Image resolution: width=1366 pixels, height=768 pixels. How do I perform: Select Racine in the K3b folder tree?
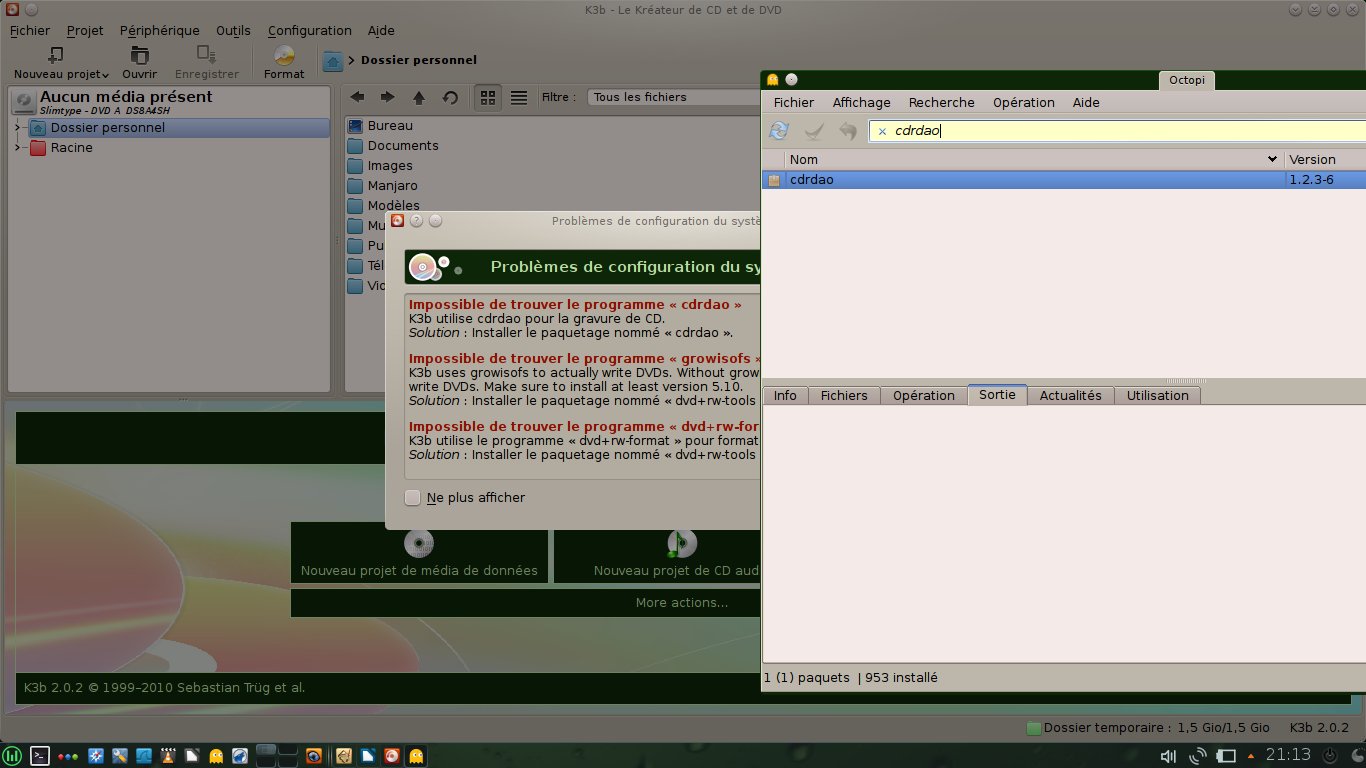tap(60, 147)
